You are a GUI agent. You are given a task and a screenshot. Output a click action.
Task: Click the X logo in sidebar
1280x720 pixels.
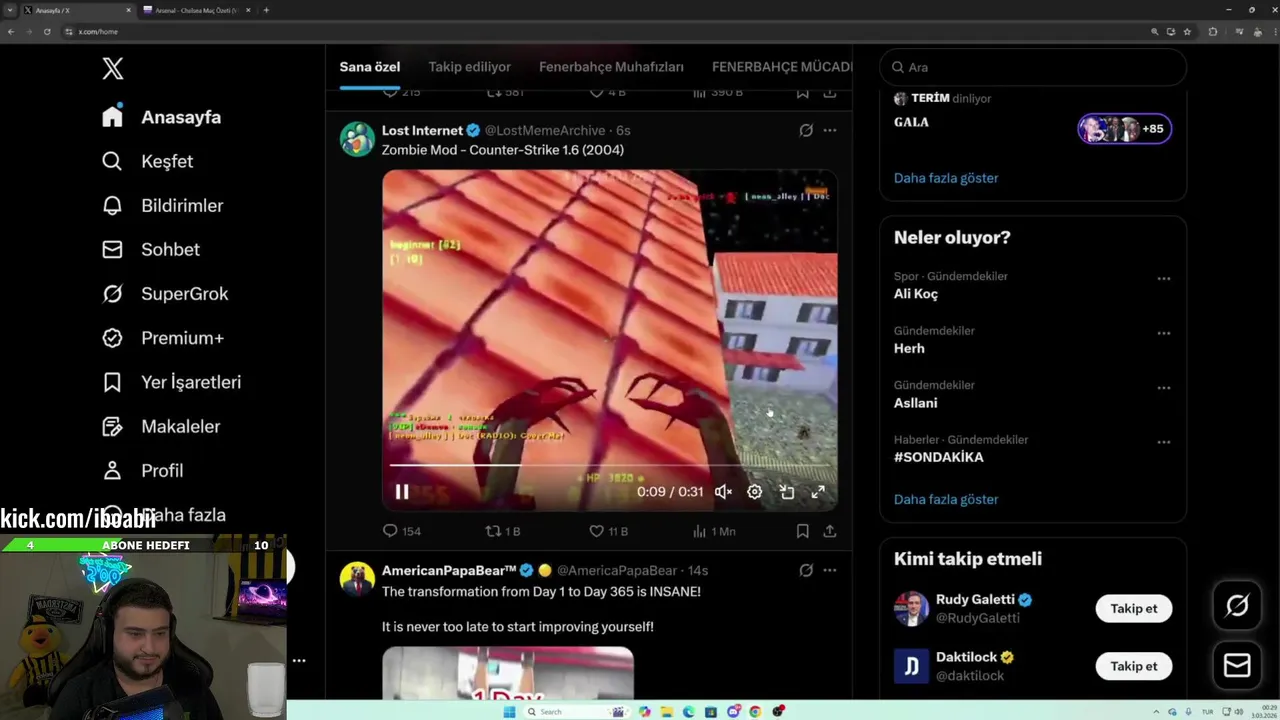pyautogui.click(x=113, y=68)
